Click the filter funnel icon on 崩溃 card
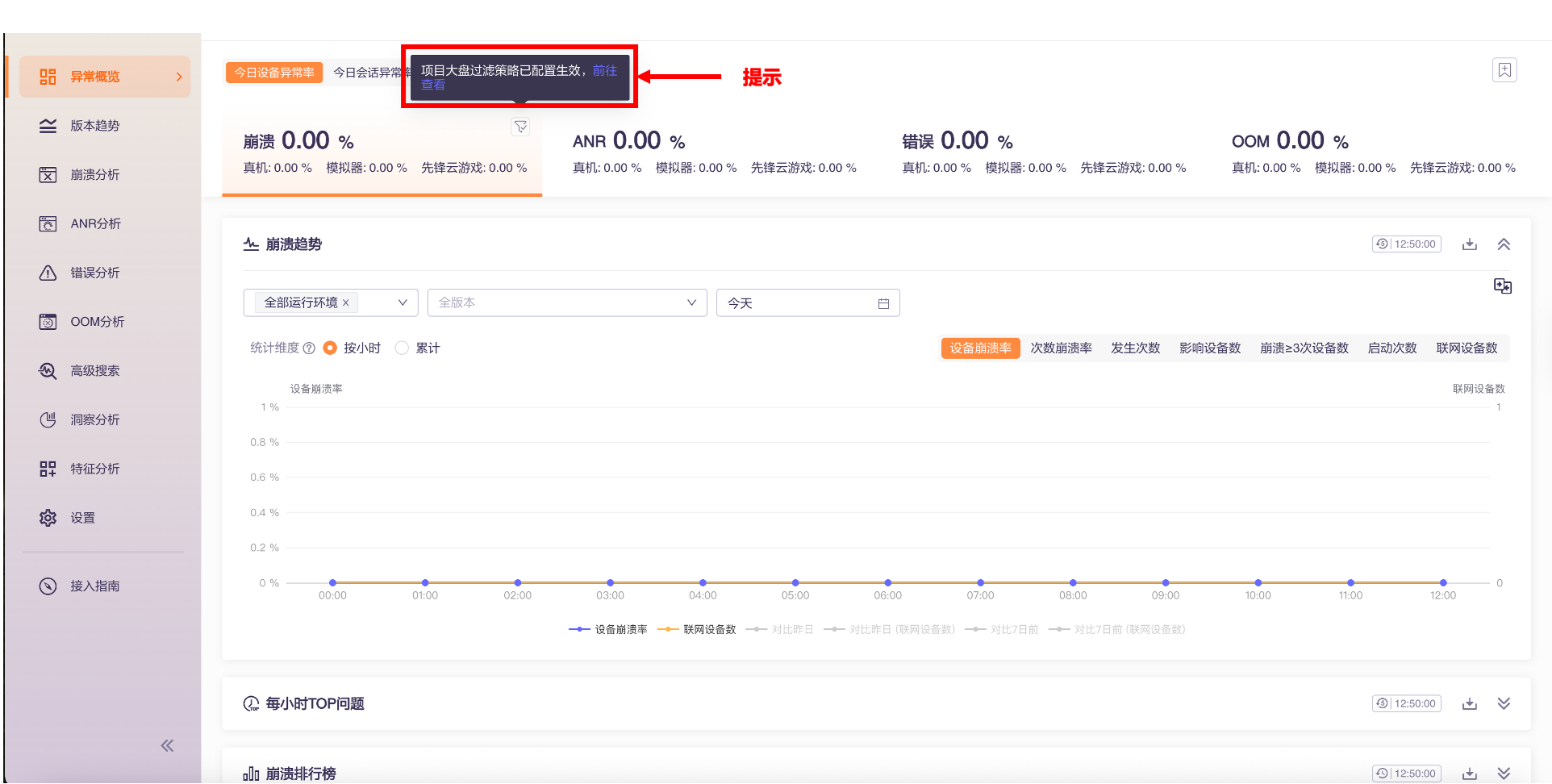Viewport: 1552px width, 784px height. coord(521,127)
